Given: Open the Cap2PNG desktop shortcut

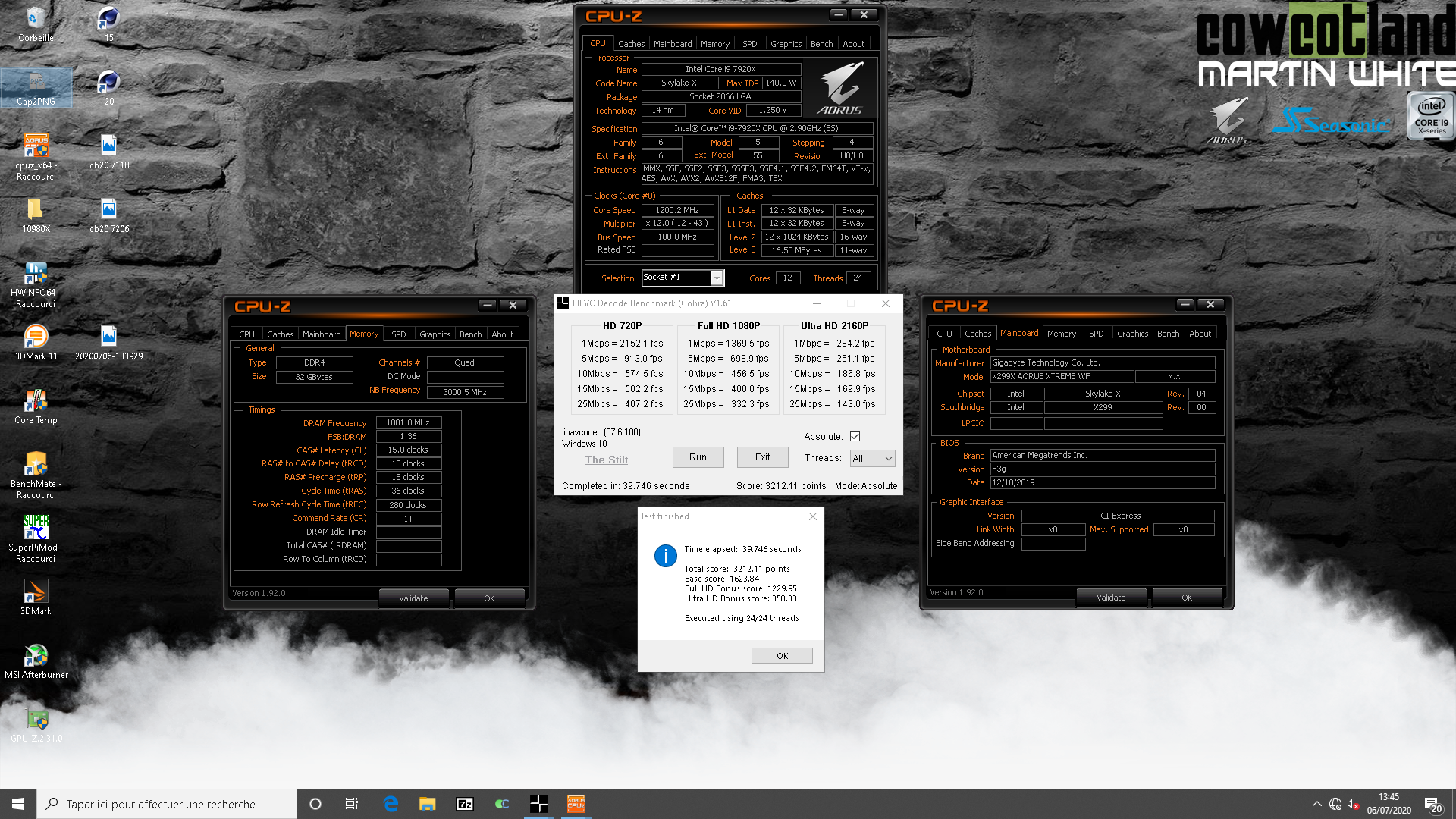Looking at the screenshot, I should 36,86.
